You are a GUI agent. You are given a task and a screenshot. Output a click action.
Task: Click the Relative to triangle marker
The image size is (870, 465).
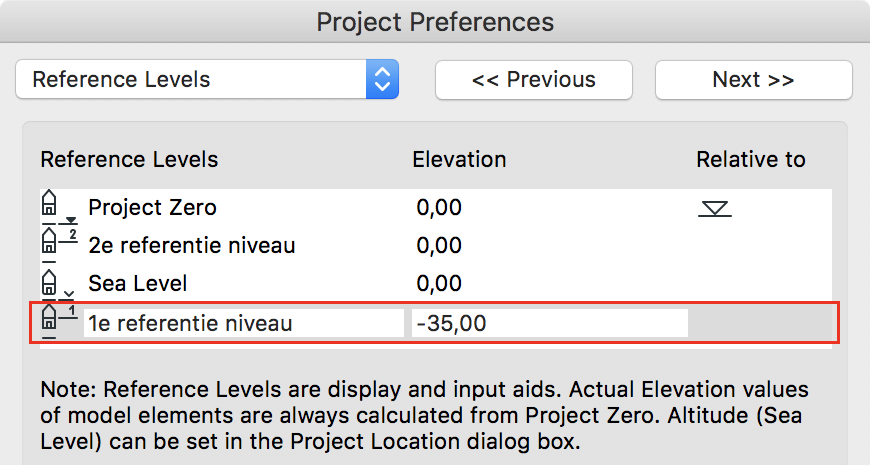(x=715, y=209)
